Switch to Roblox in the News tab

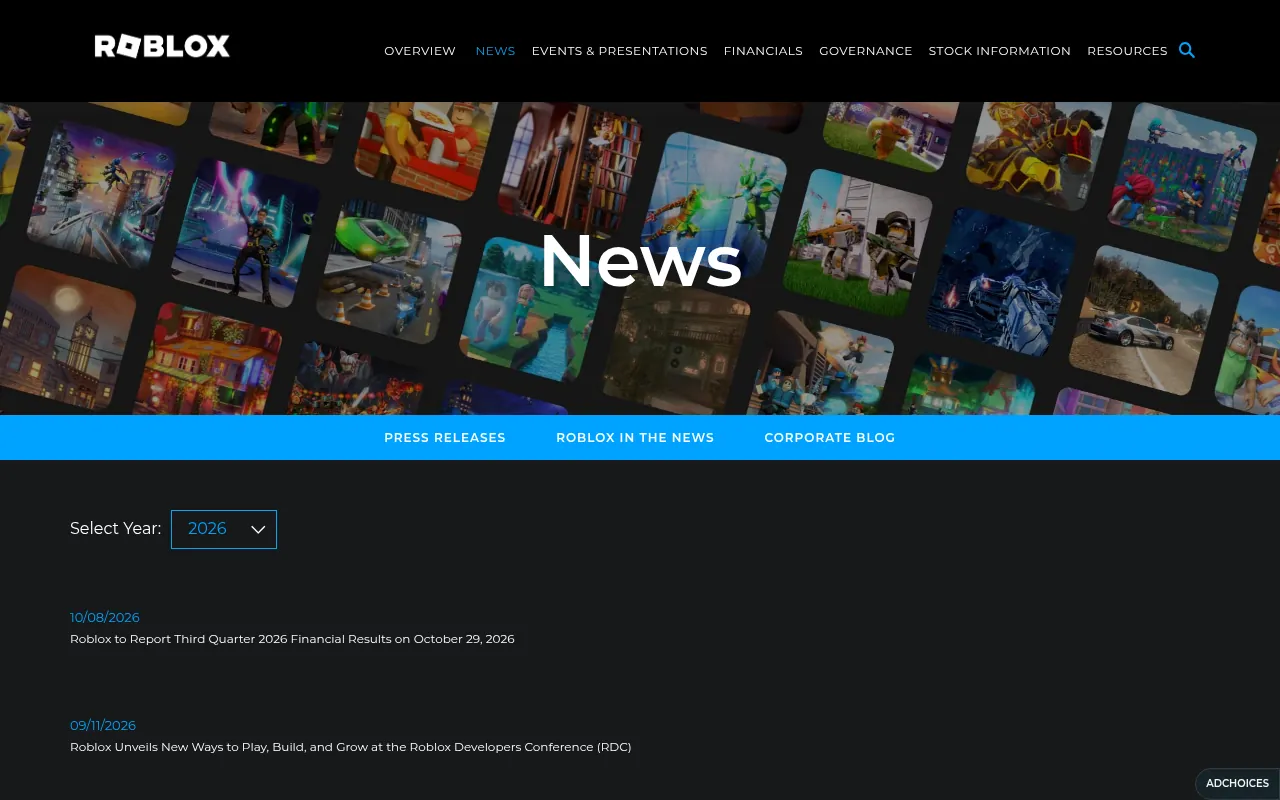point(635,438)
